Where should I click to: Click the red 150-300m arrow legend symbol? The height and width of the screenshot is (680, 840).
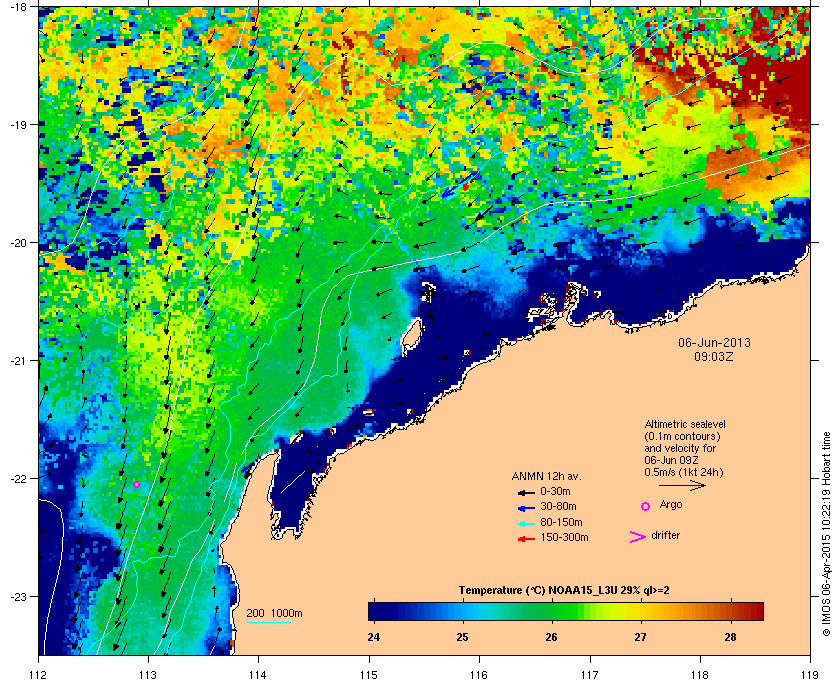pos(526,539)
